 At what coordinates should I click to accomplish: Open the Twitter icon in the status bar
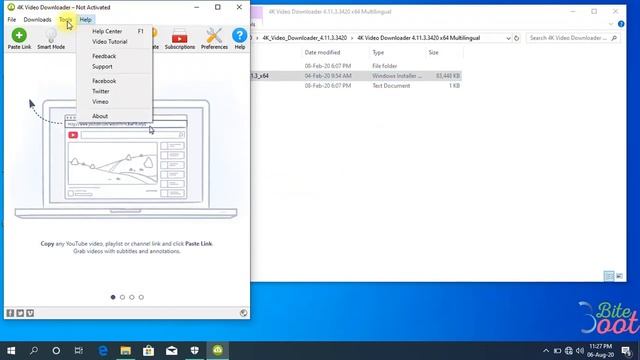(x=20, y=313)
